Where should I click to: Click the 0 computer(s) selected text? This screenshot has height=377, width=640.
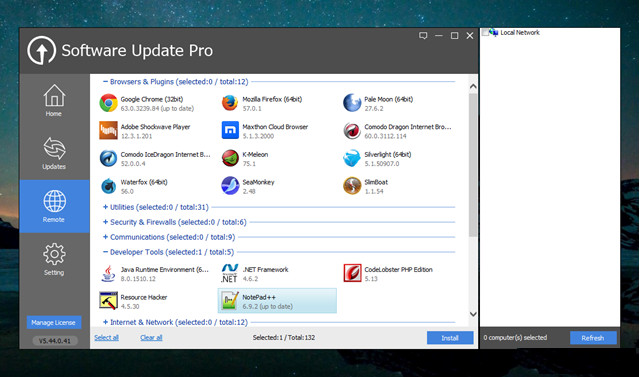515,337
